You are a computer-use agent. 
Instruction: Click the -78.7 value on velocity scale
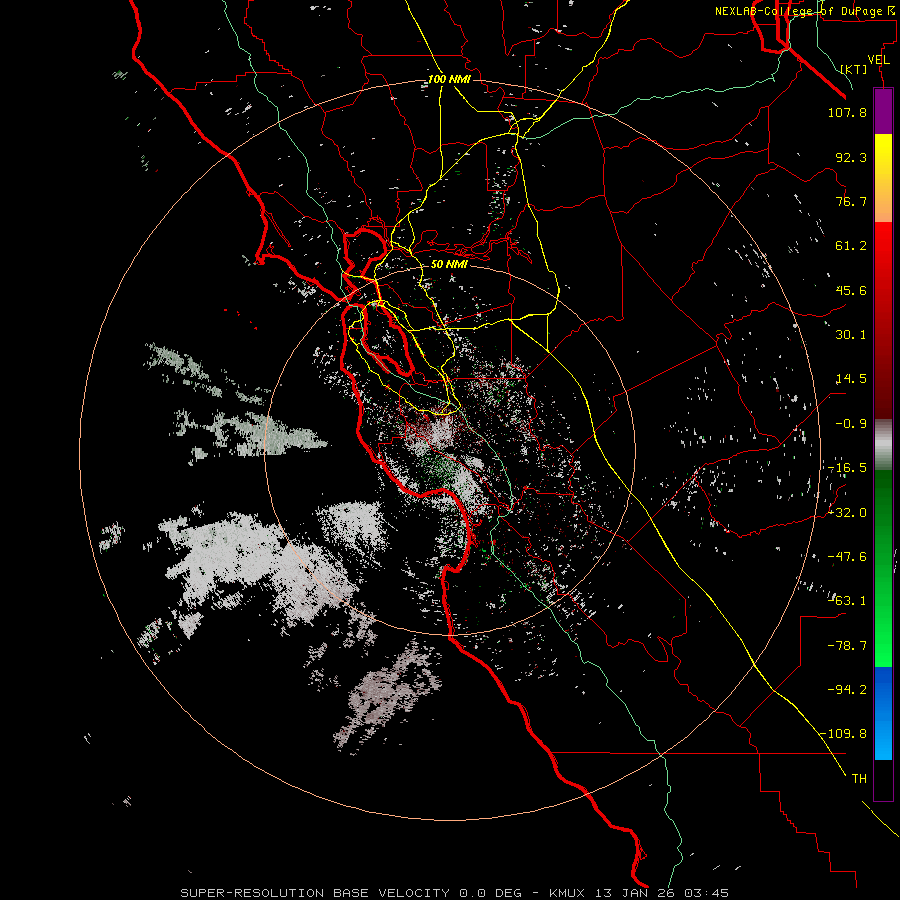tap(848, 646)
